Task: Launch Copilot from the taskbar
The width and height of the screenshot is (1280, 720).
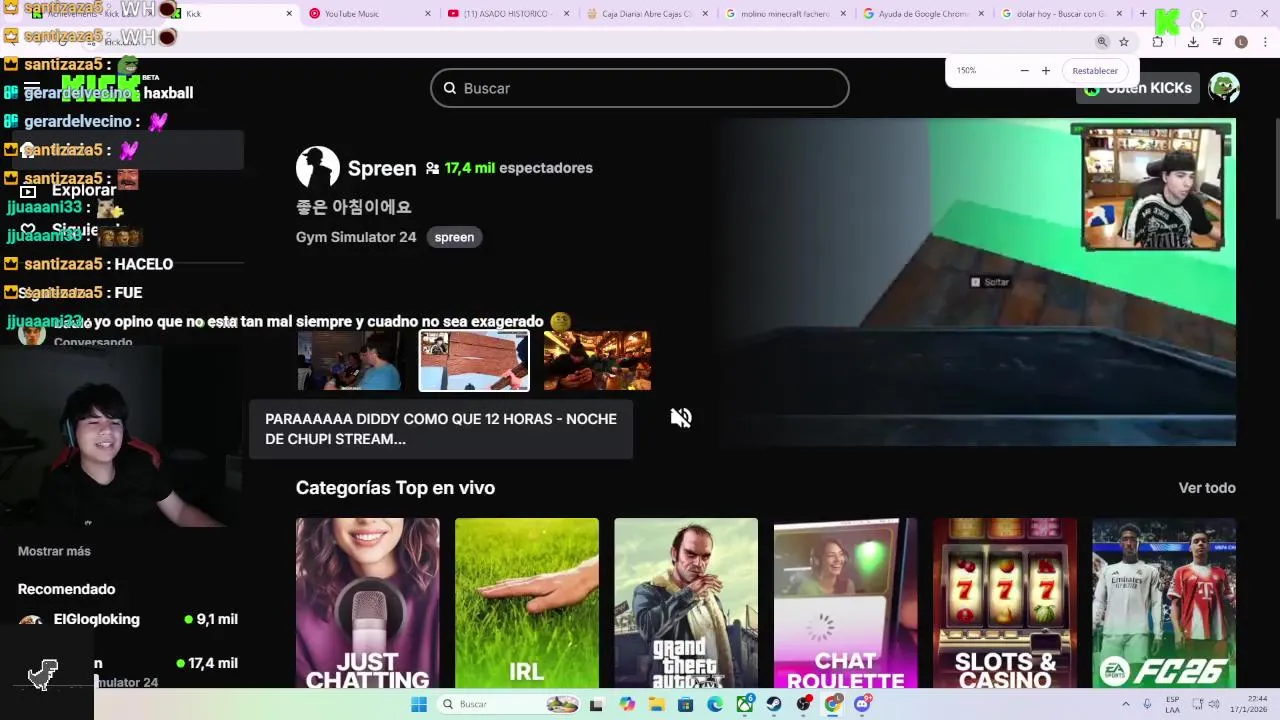Action: 627,704
